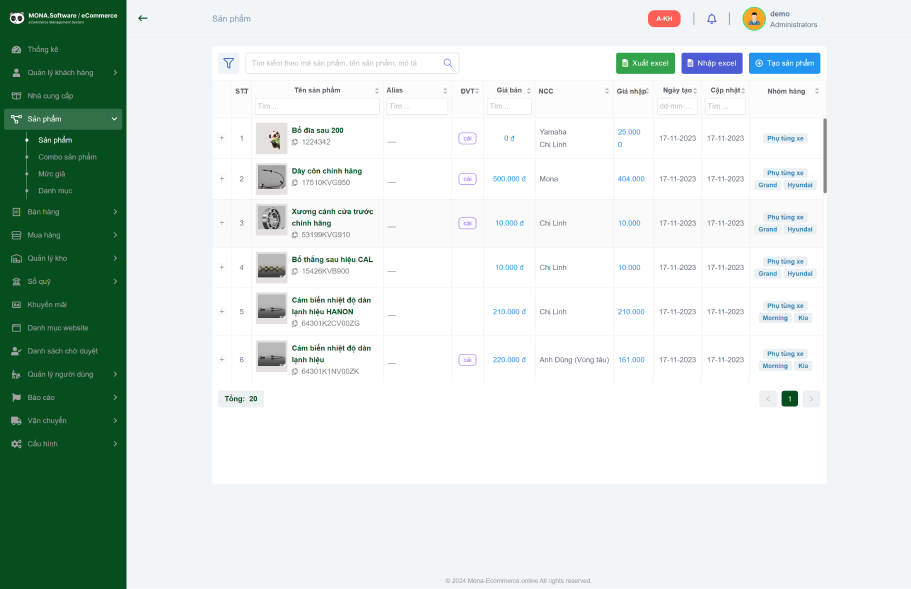Click the filter funnel icon
This screenshot has width=911, height=589.
(x=229, y=63)
